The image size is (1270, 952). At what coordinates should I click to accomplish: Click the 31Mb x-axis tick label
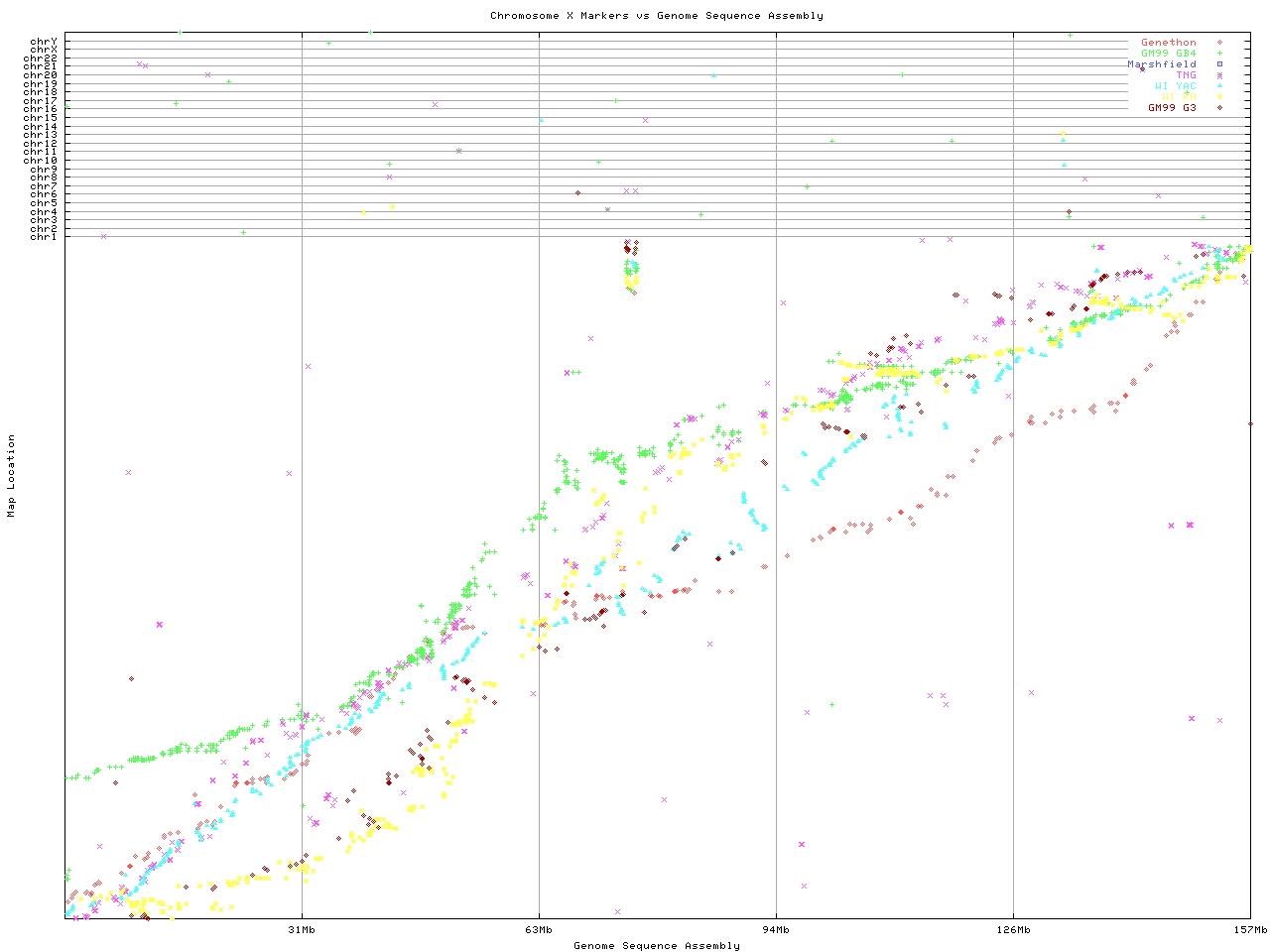point(302,930)
